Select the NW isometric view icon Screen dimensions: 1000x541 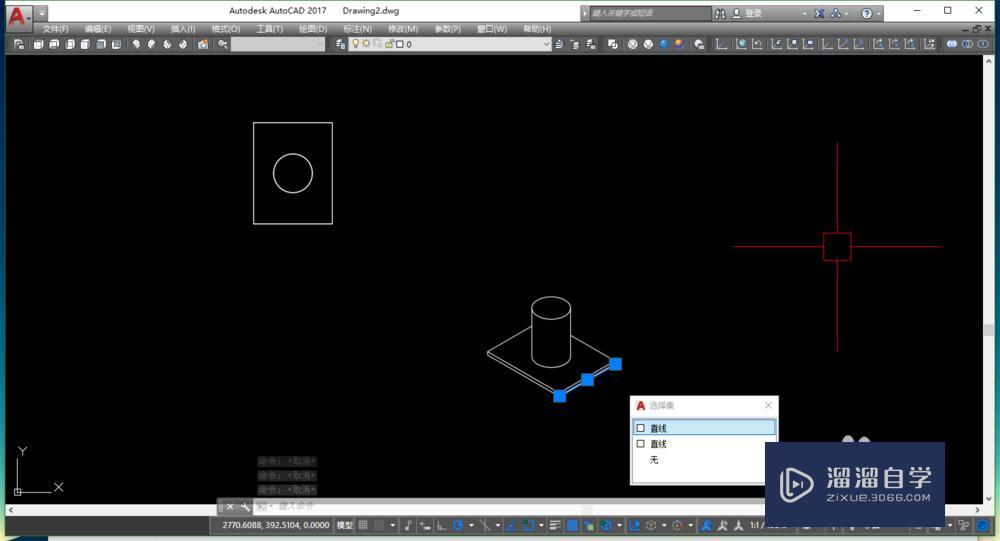click(183, 44)
